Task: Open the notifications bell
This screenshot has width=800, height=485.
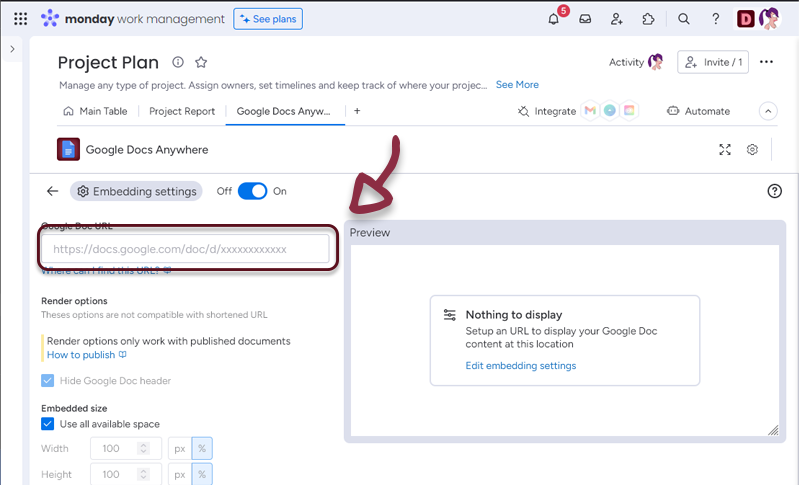Action: (x=554, y=19)
